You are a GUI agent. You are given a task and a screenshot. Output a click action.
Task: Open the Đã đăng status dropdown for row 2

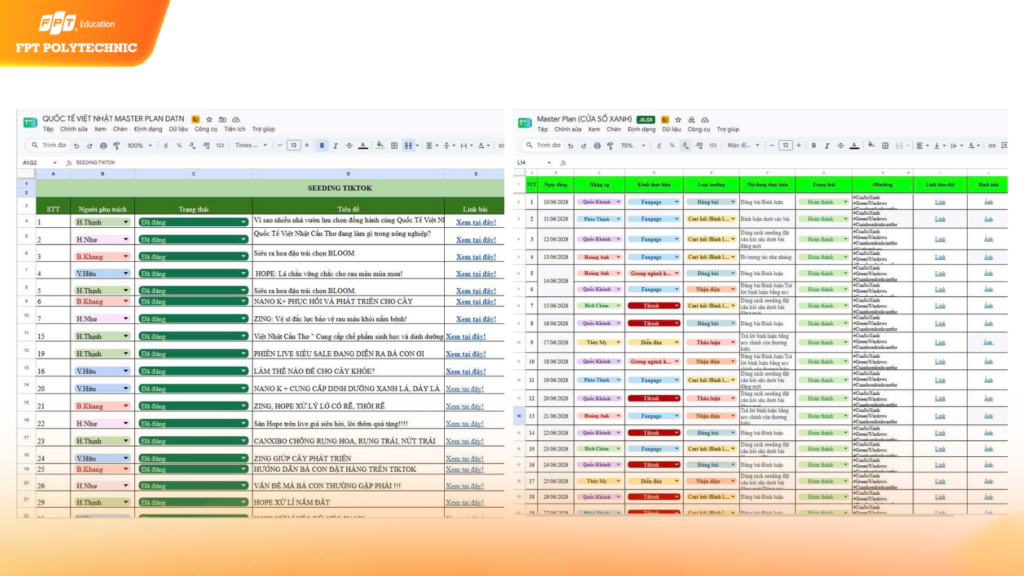click(x=193, y=240)
